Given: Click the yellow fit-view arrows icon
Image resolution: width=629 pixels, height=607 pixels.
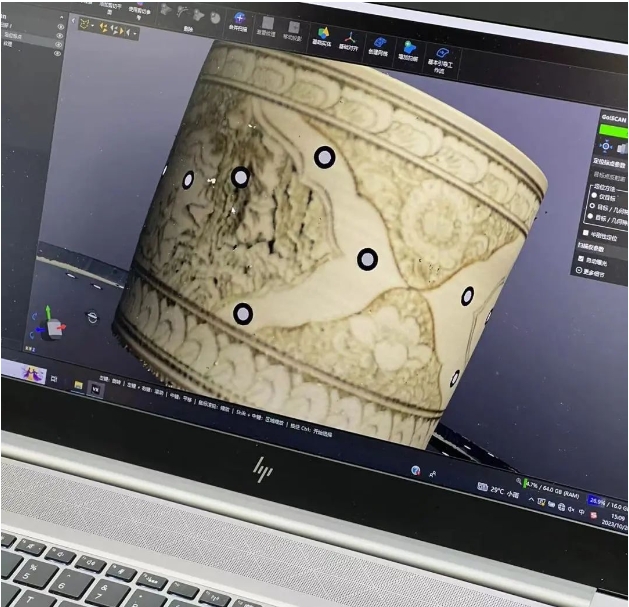Looking at the screenshot, I should (104, 27).
